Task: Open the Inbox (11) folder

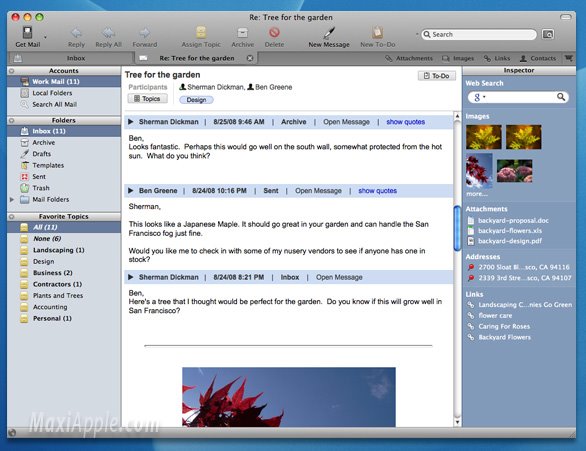Action: pyautogui.click(x=64, y=131)
